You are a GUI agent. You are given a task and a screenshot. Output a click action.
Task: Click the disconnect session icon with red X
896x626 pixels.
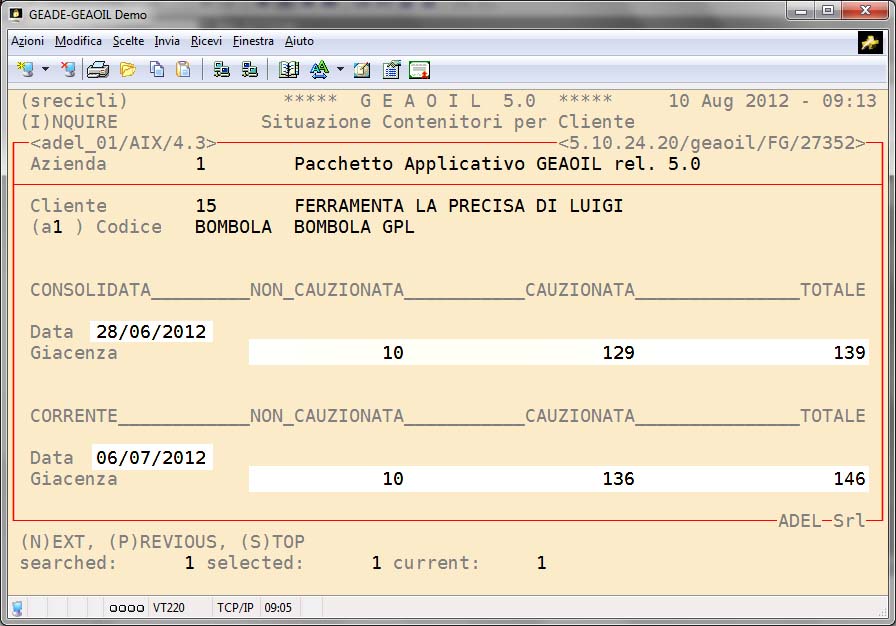click(x=68, y=70)
